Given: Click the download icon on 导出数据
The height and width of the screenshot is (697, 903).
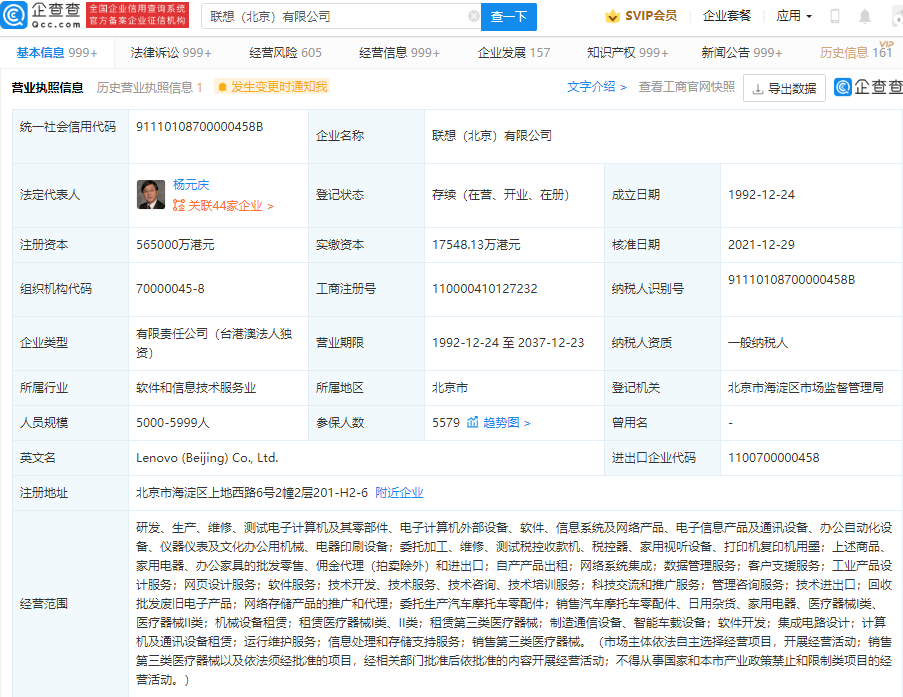Looking at the screenshot, I should point(758,89).
